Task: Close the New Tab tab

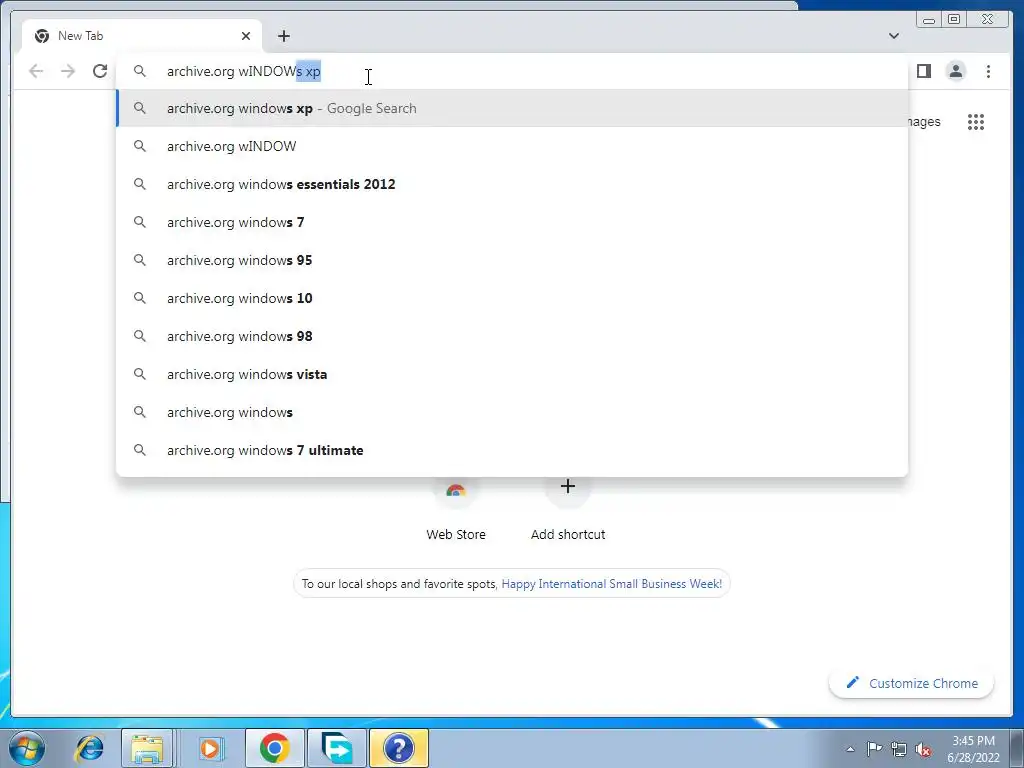Action: pos(246,36)
